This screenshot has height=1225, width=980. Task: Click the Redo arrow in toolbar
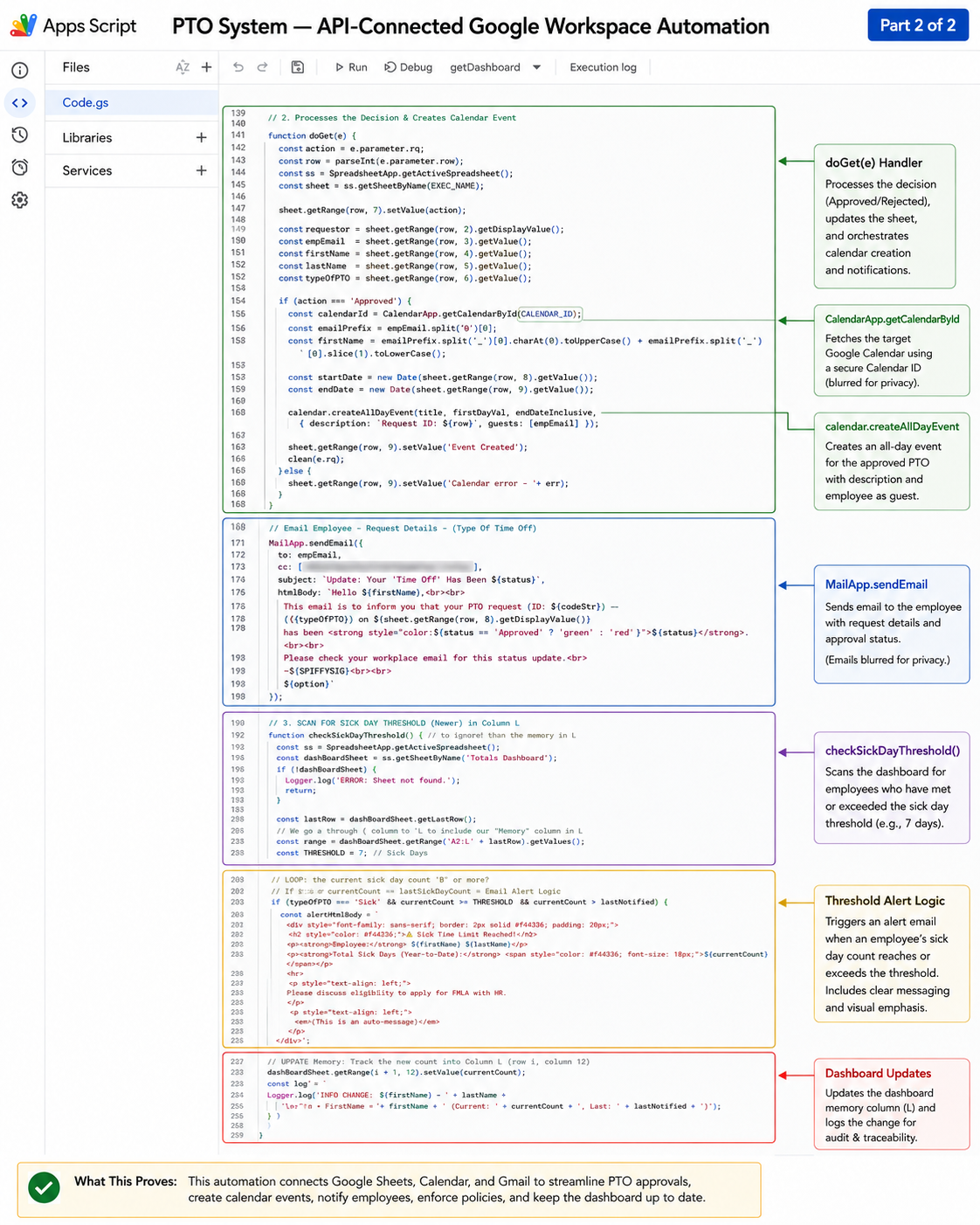point(262,67)
